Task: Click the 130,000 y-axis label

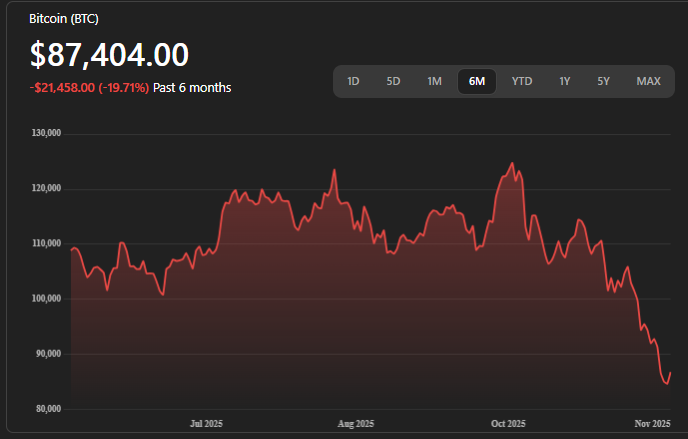Action: (47, 133)
